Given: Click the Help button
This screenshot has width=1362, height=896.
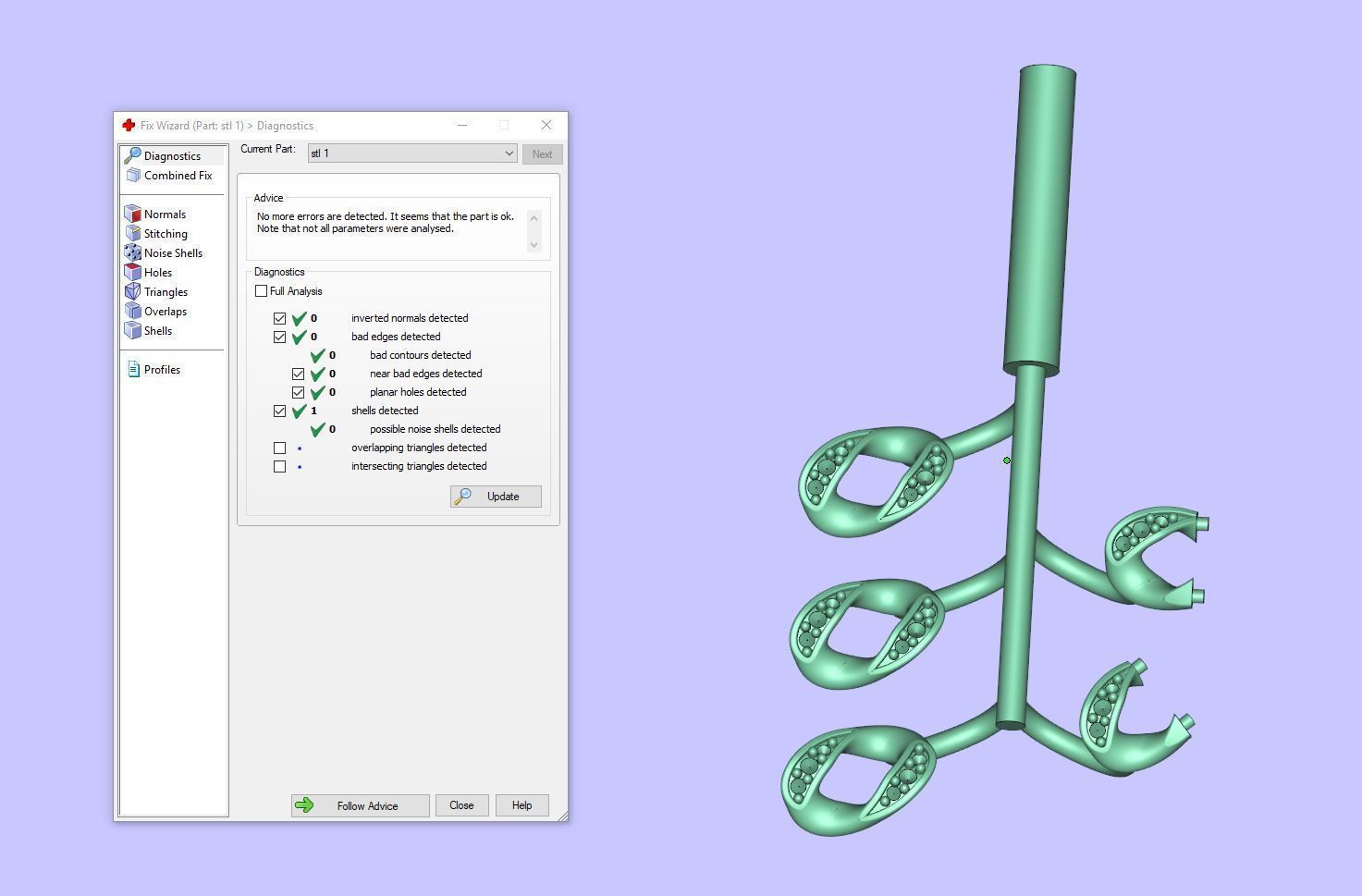Looking at the screenshot, I should click(x=521, y=805).
